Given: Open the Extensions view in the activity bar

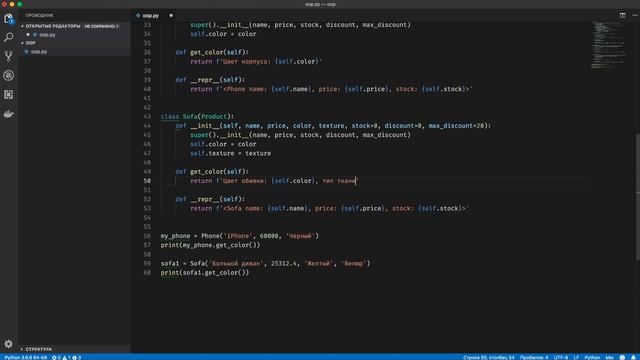Looking at the screenshot, I should tap(9, 95).
